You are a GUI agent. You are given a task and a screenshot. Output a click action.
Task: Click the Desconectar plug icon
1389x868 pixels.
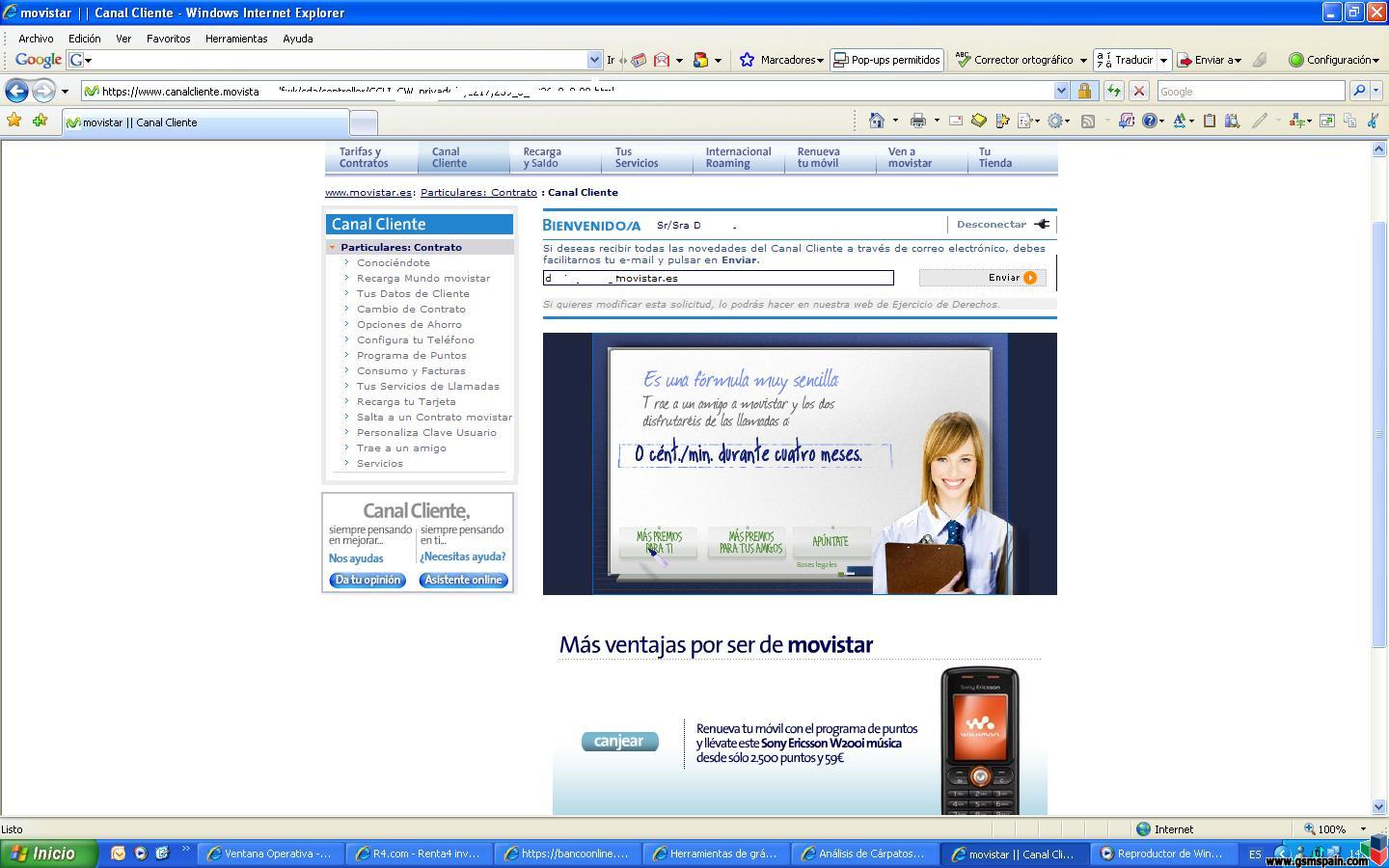[x=1042, y=224]
